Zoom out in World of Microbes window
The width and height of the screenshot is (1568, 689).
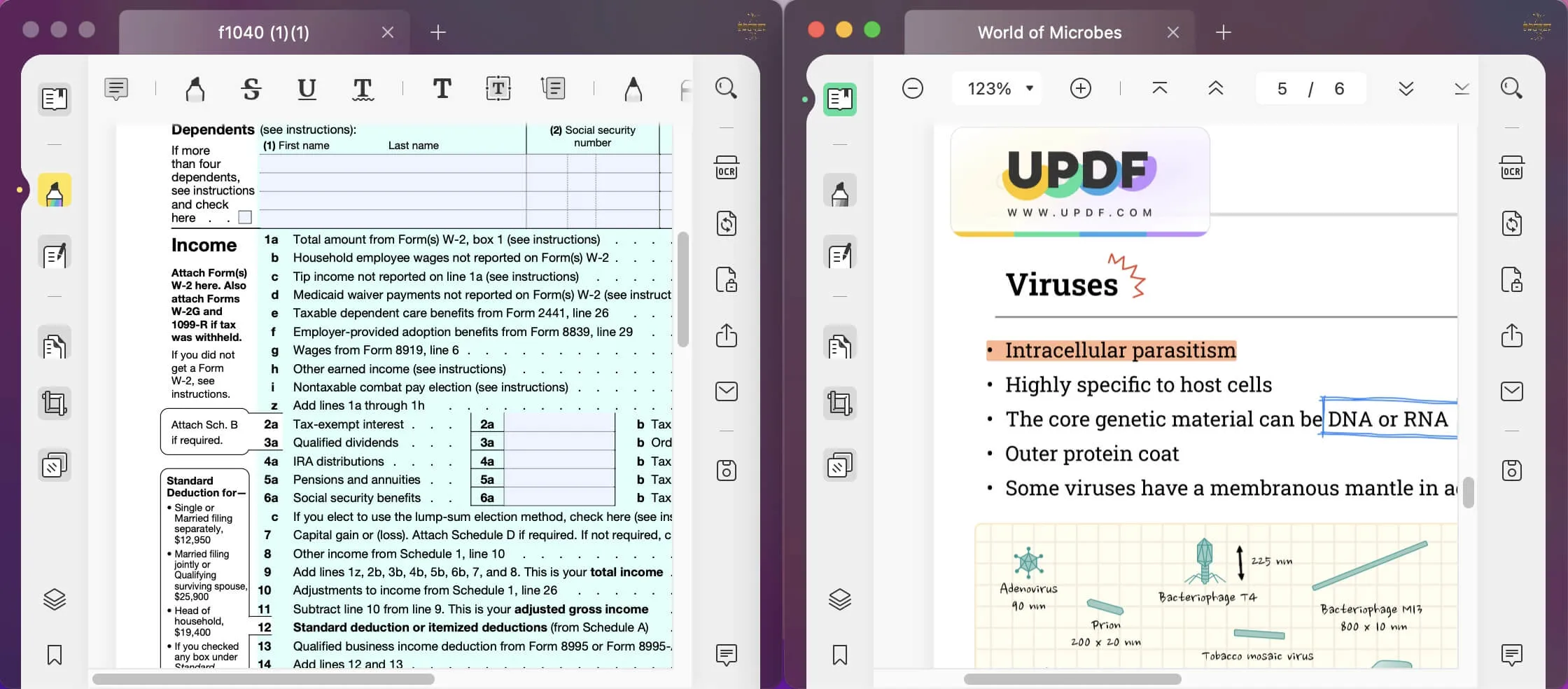[x=913, y=89]
